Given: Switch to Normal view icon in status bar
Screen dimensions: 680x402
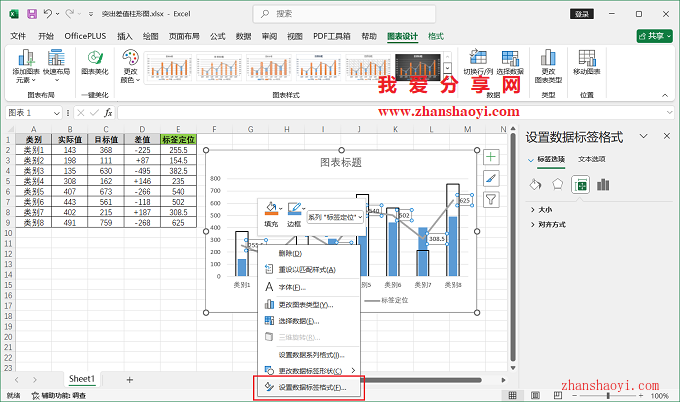Looking at the screenshot, I should [x=513, y=395].
